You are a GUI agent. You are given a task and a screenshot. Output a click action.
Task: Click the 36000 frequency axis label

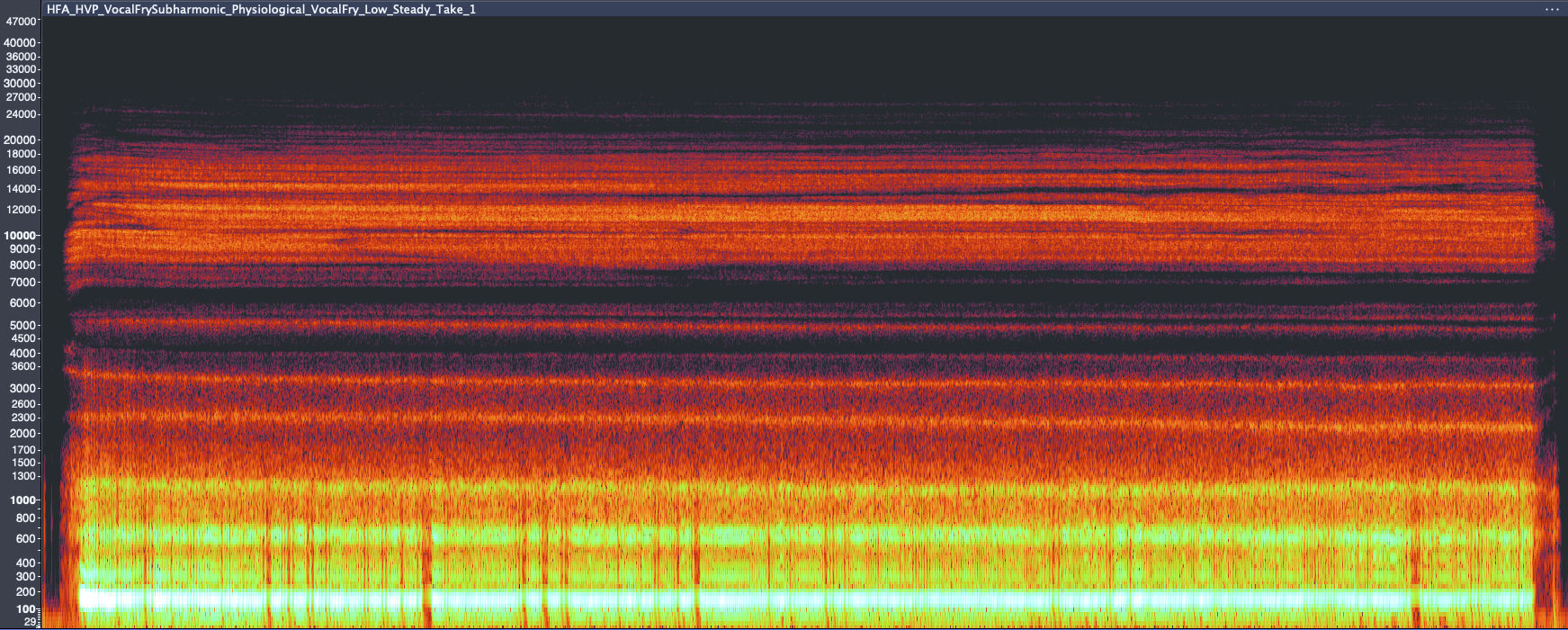(21, 57)
